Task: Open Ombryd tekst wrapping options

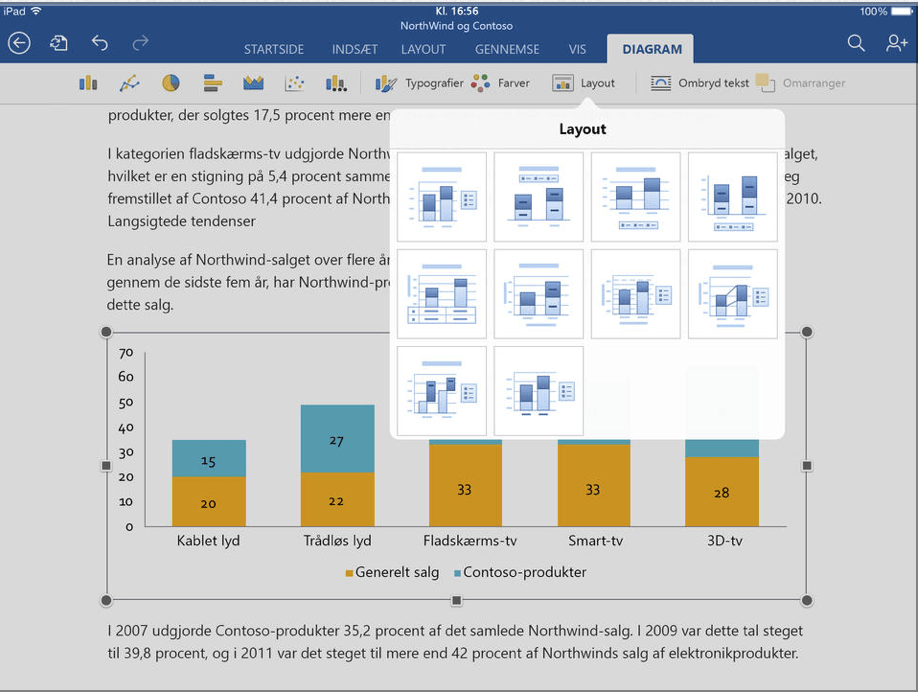Action: click(700, 83)
